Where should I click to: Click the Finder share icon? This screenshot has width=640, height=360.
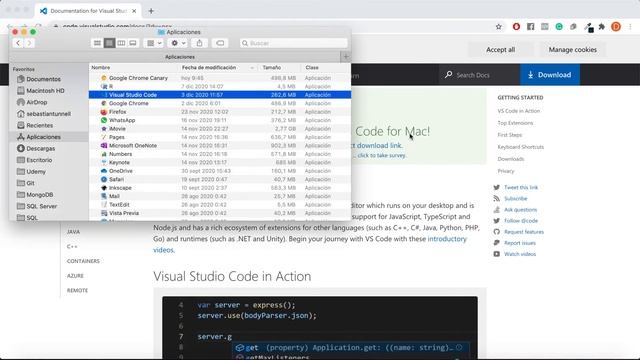[199, 43]
